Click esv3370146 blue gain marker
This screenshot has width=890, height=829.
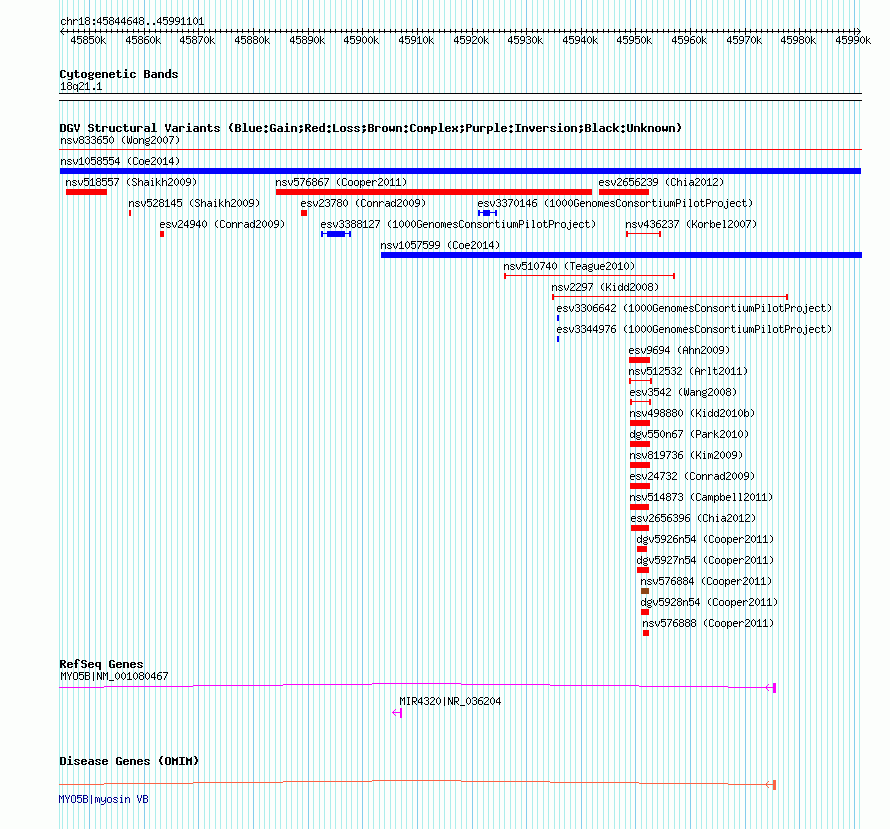(487, 213)
